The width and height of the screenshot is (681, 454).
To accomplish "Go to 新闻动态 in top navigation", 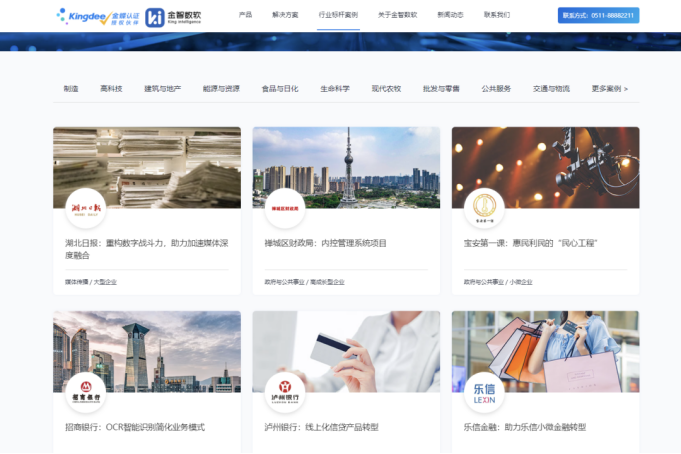I will point(450,16).
